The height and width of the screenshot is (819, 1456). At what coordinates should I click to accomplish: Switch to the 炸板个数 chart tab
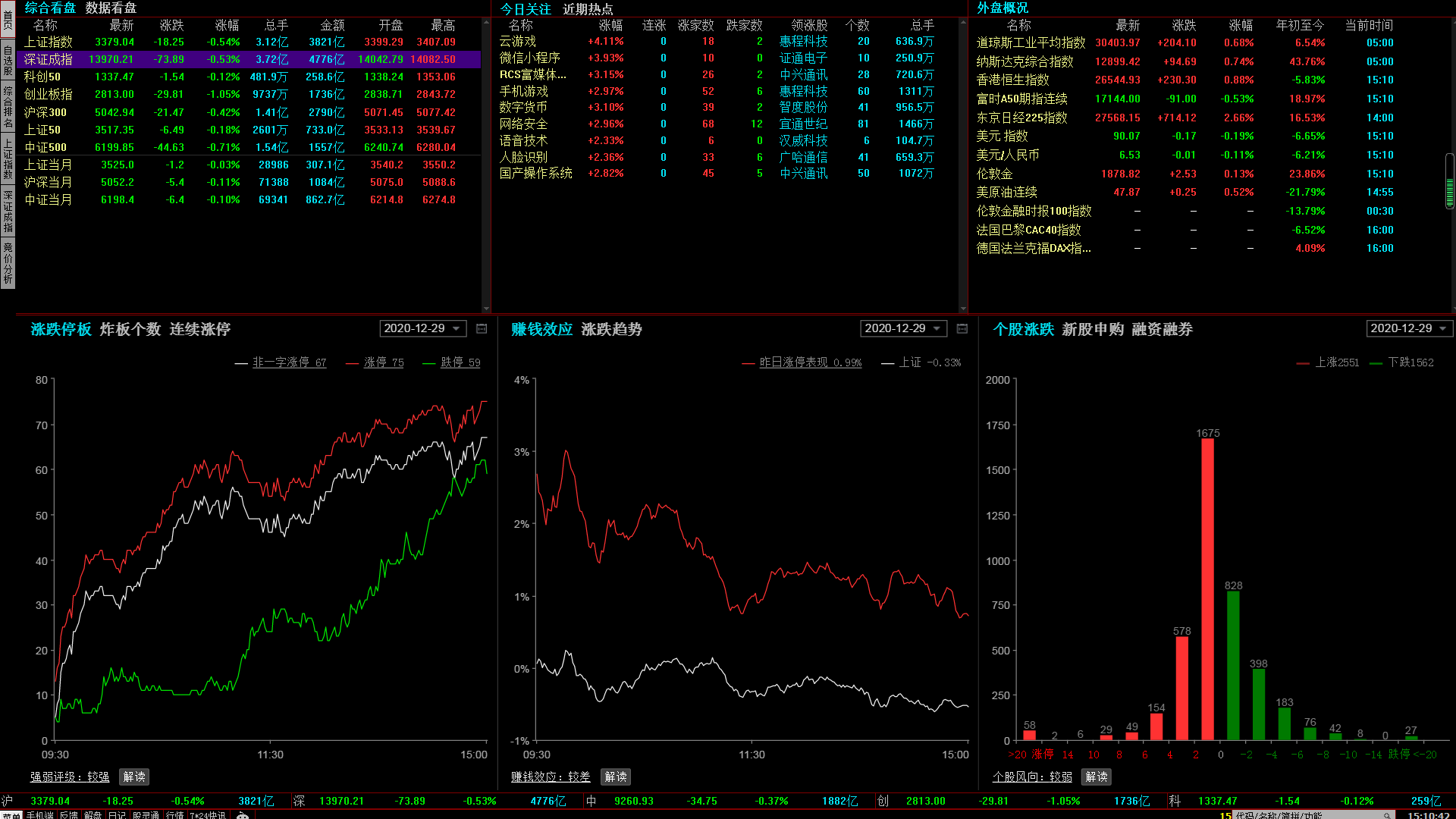130,329
